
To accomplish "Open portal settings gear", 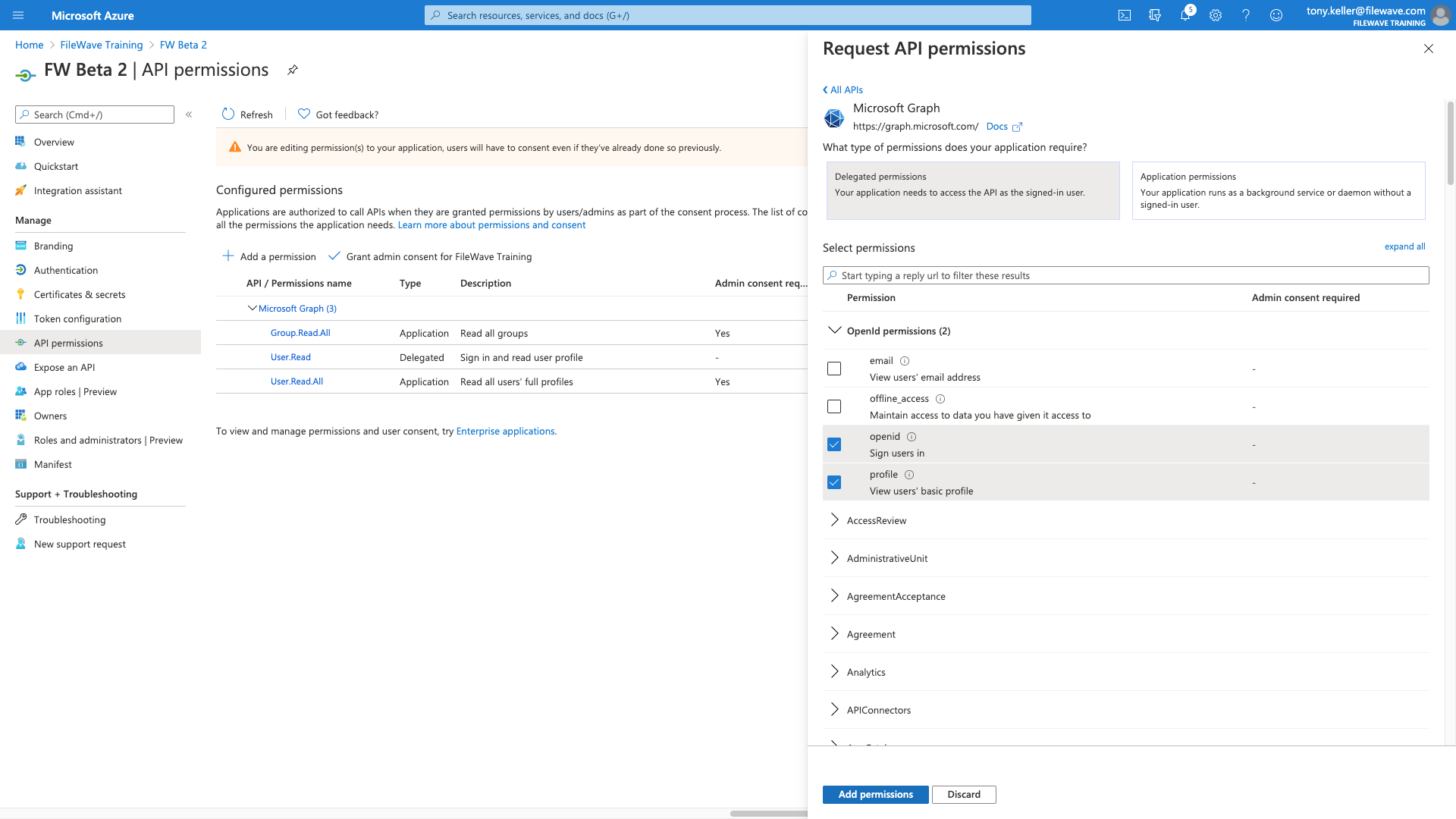I will pyautogui.click(x=1216, y=15).
